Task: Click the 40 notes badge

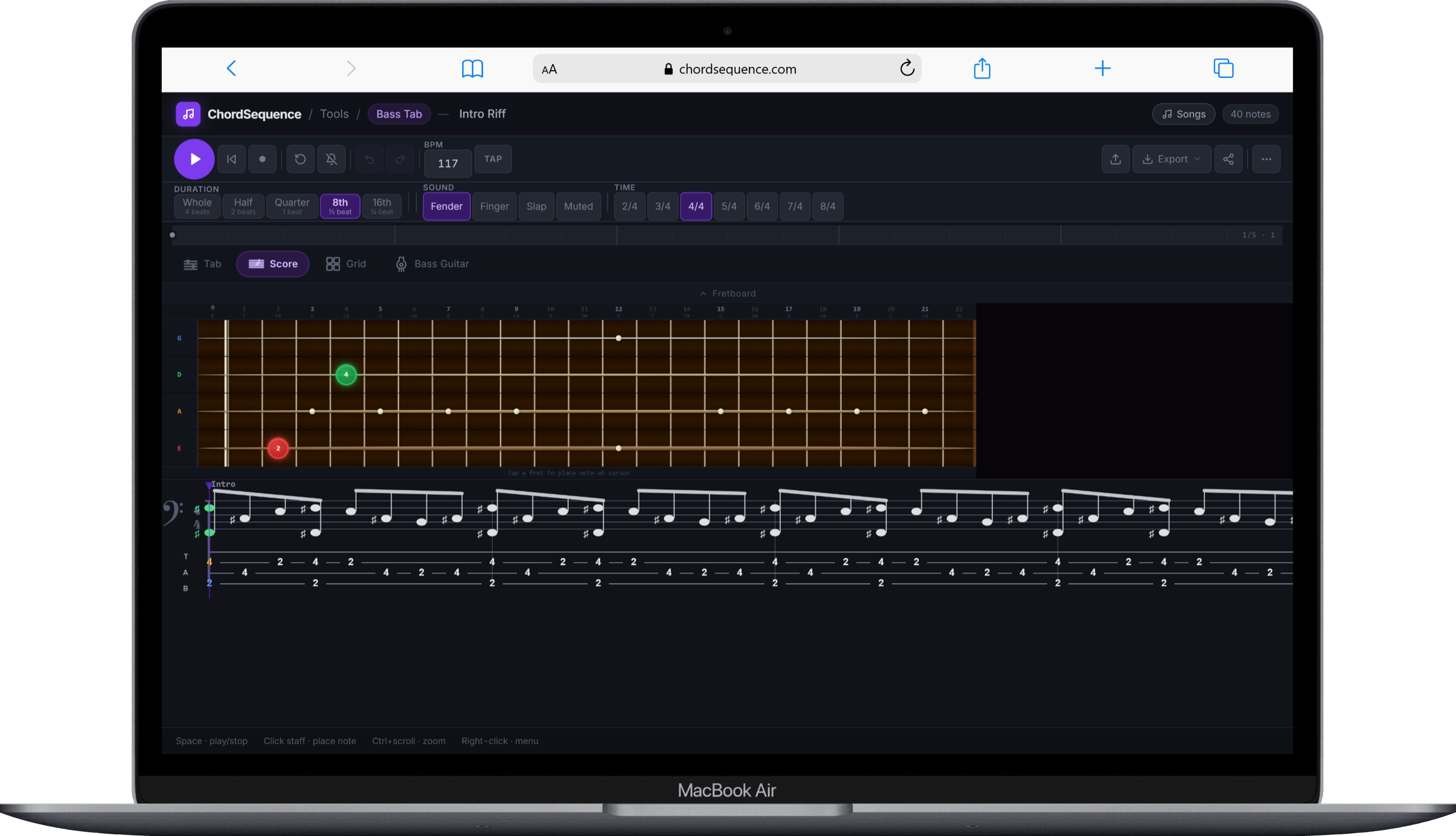Action: click(1251, 114)
